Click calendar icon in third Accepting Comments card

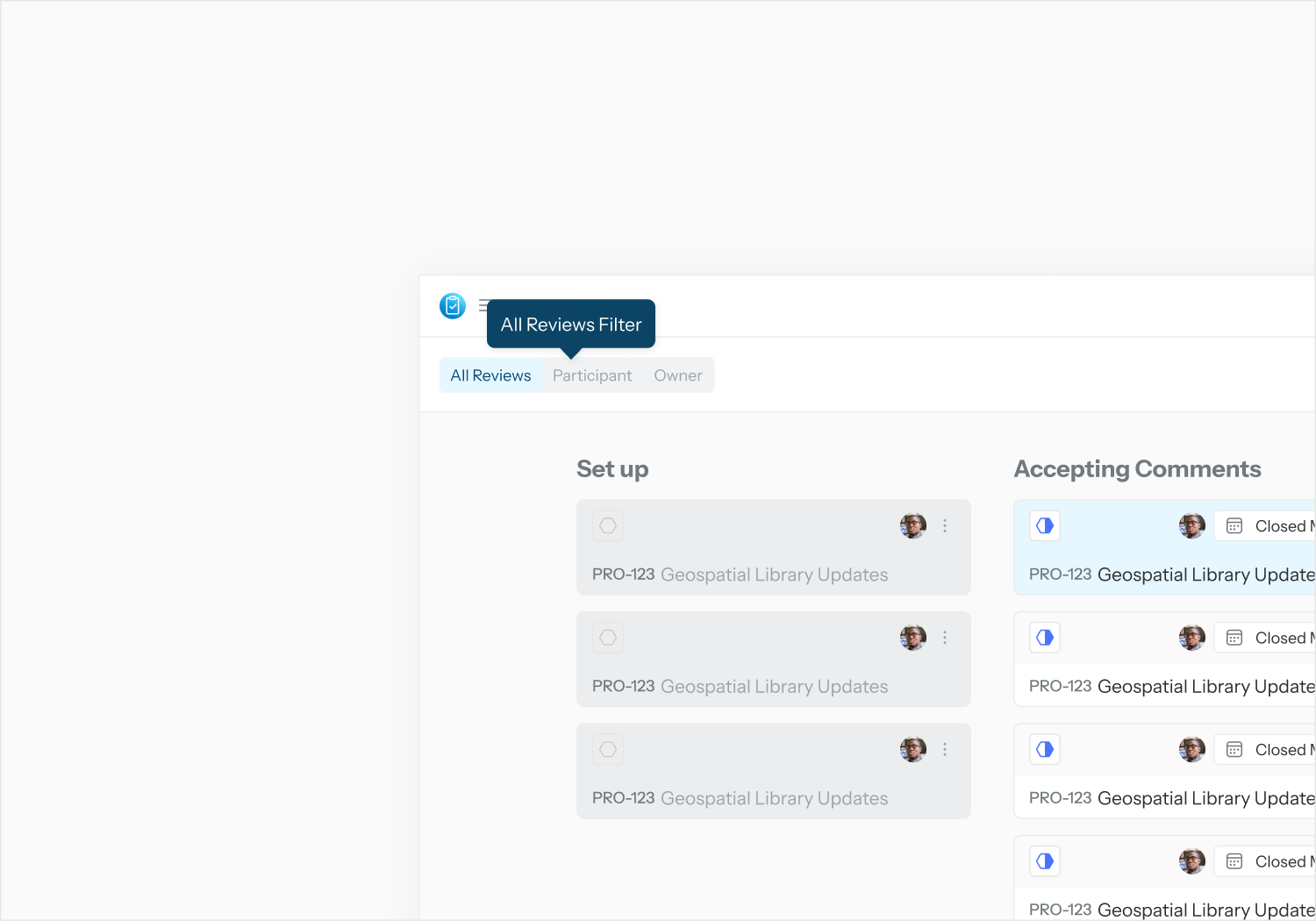(1234, 750)
